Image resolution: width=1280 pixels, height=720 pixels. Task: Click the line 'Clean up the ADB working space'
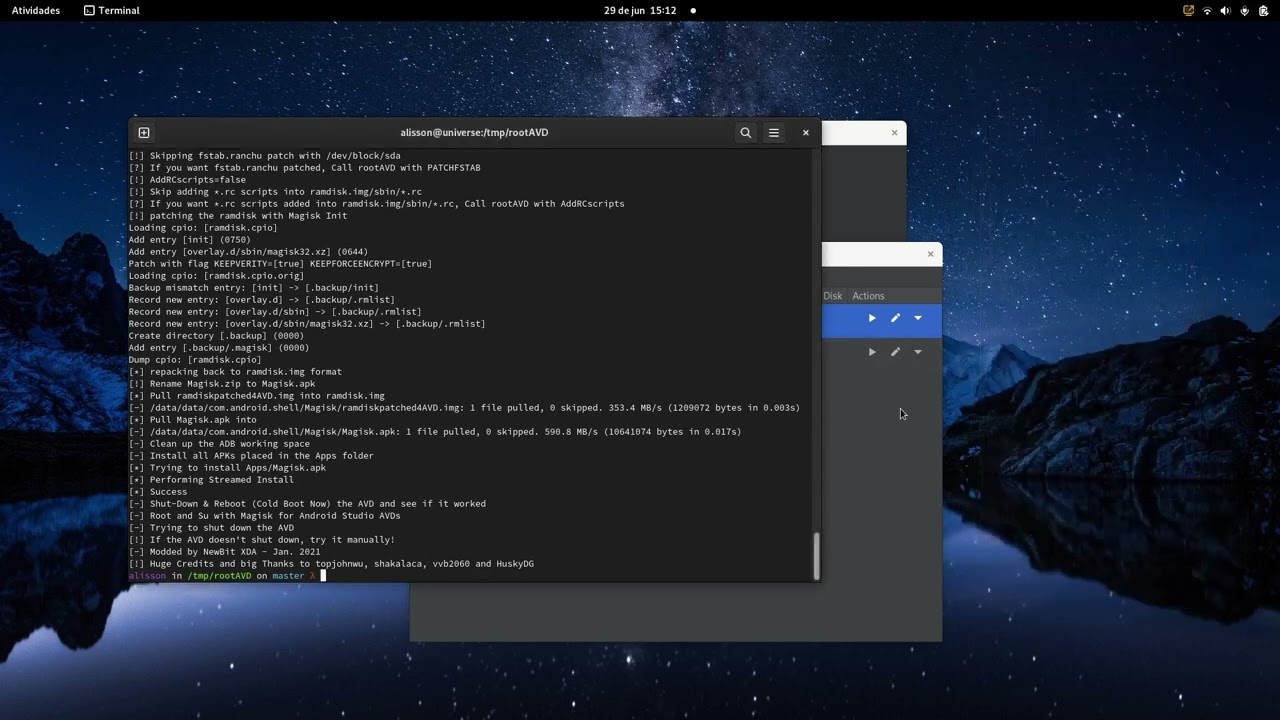[230, 444]
